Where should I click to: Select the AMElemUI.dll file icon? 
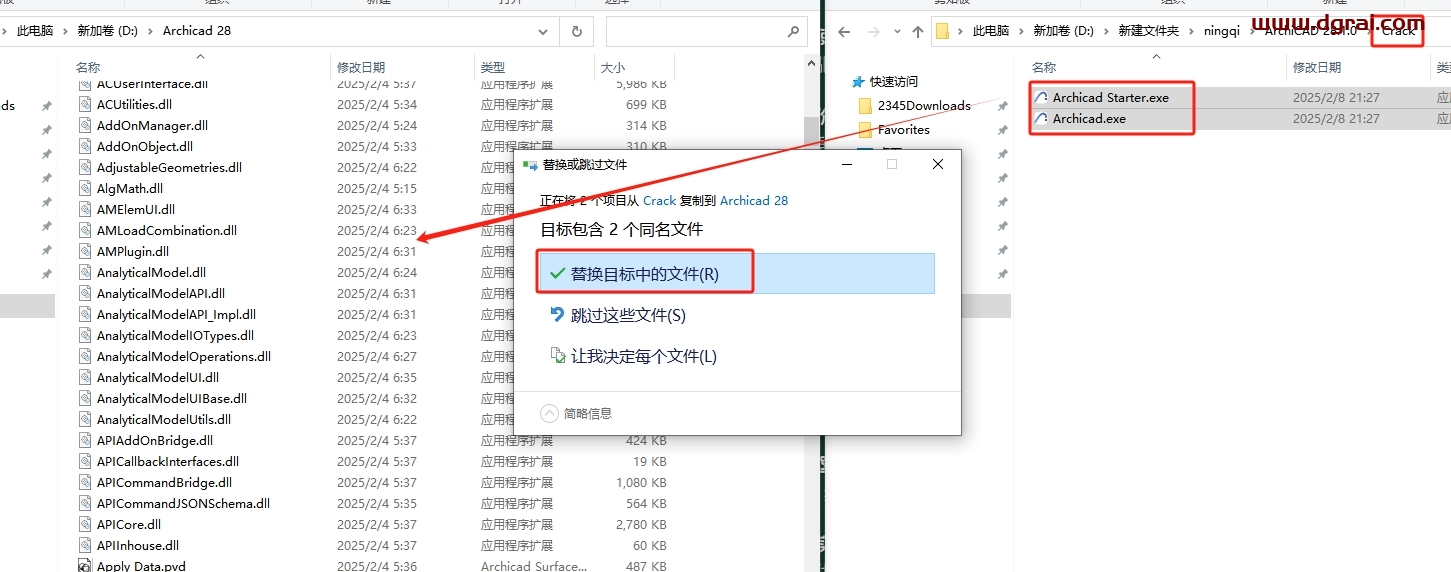(86, 209)
